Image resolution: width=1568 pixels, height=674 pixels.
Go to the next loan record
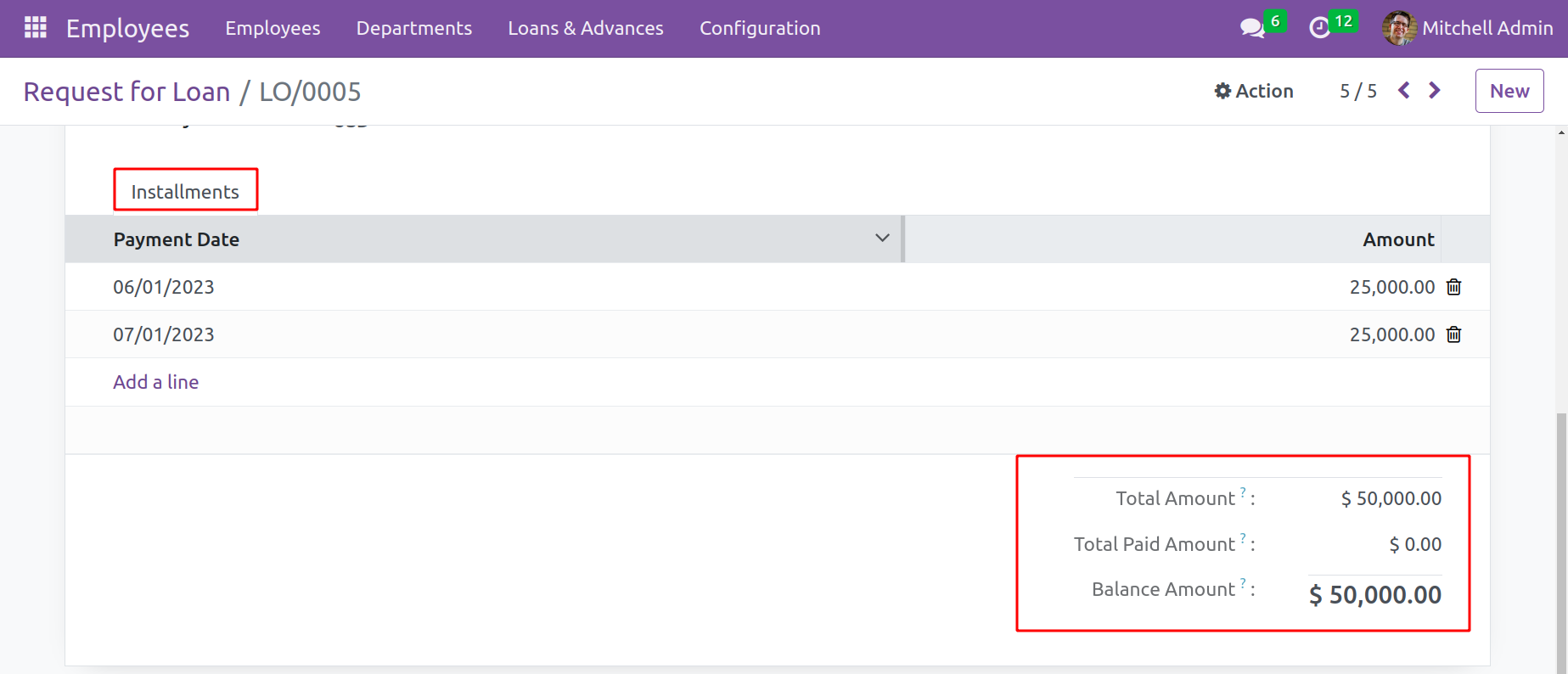click(1435, 90)
